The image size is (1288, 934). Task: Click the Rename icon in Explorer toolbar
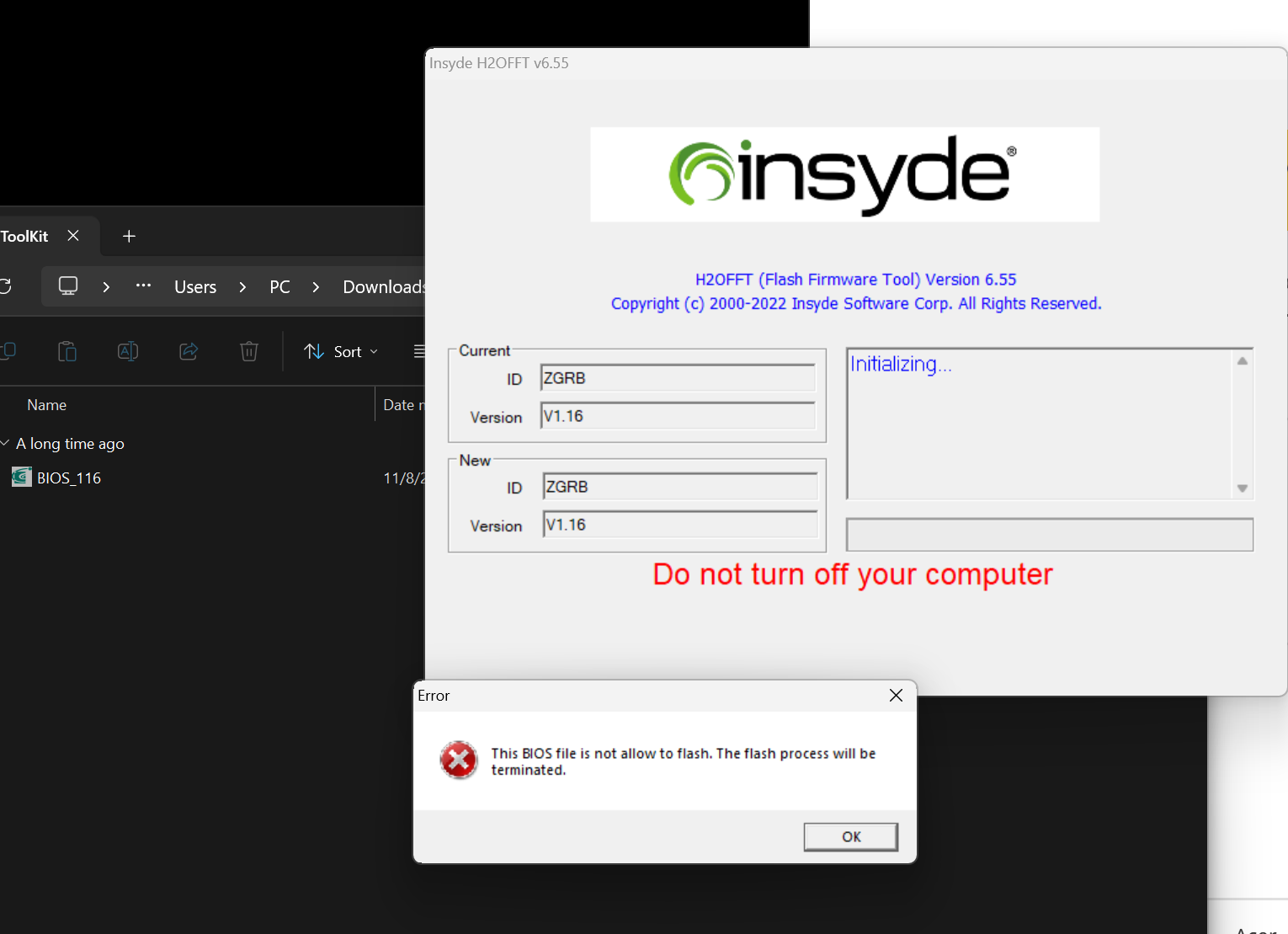pos(128,351)
